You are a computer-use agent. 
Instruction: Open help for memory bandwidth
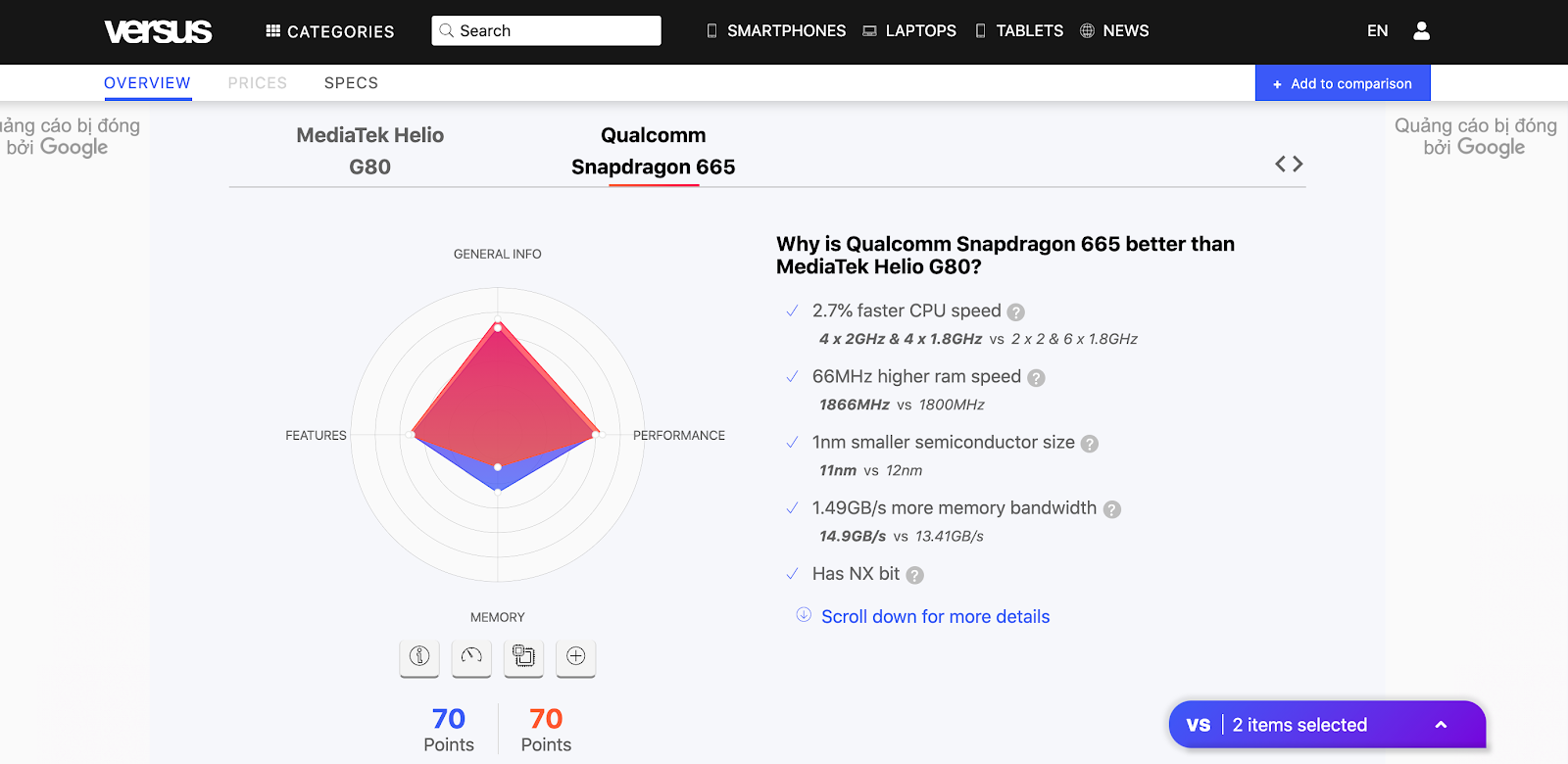pos(1112,509)
